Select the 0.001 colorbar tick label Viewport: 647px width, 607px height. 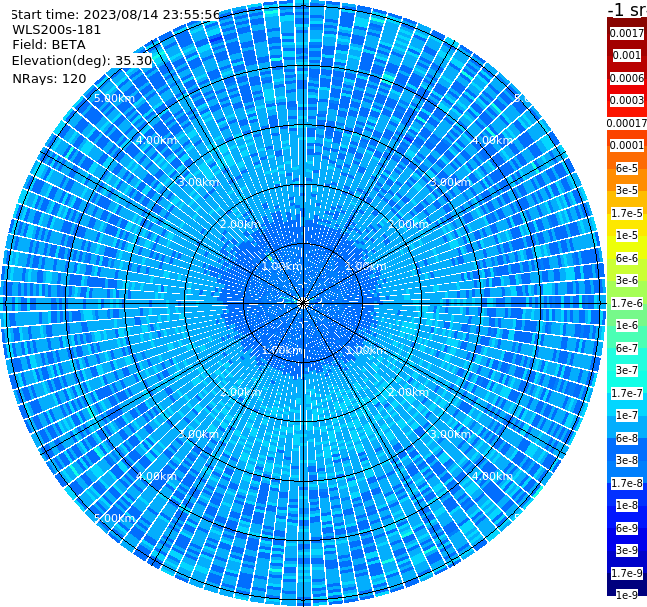pyautogui.click(x=627, y=55)
